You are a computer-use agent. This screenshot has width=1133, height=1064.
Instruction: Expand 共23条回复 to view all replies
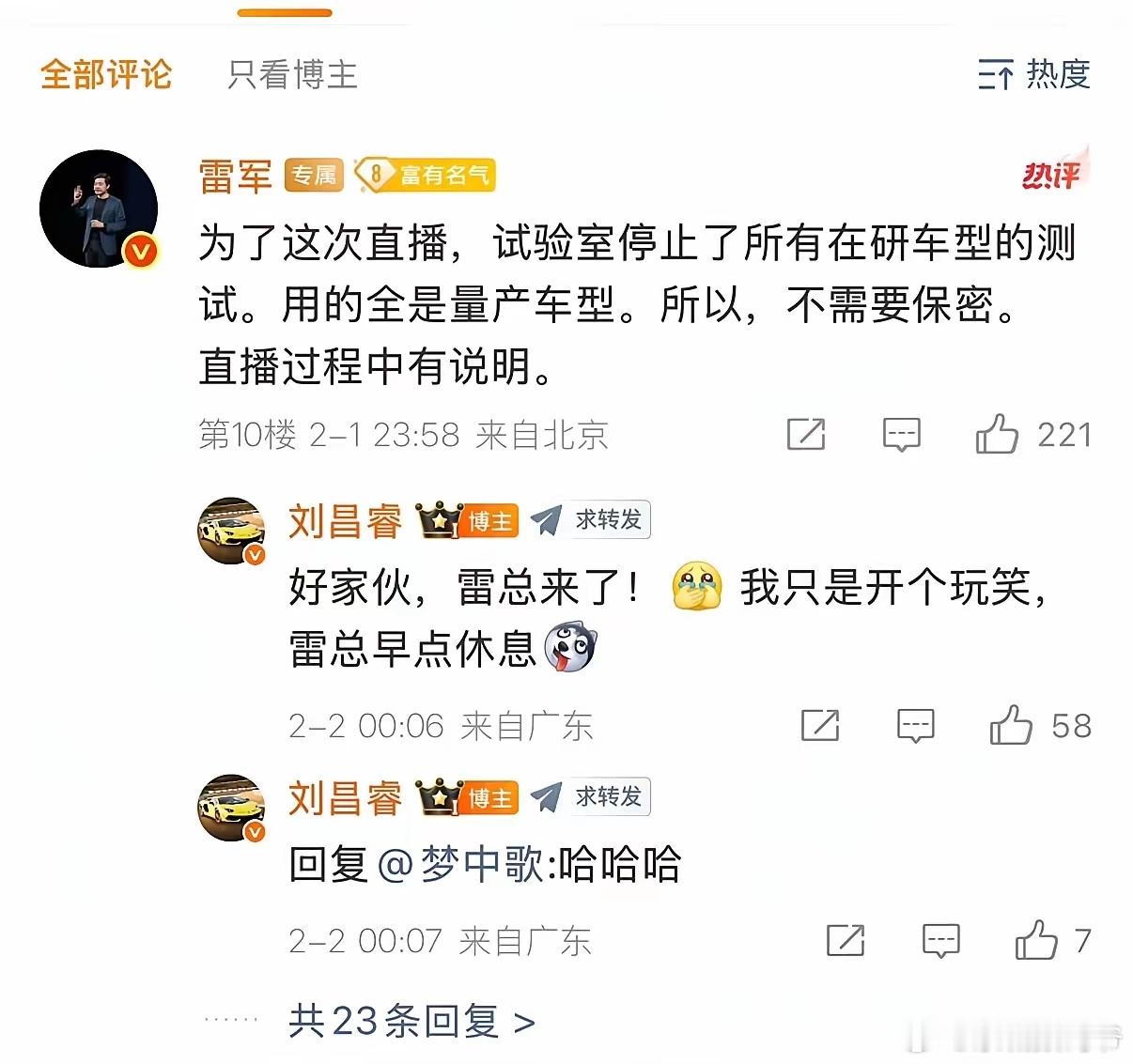click(411, 1021)
